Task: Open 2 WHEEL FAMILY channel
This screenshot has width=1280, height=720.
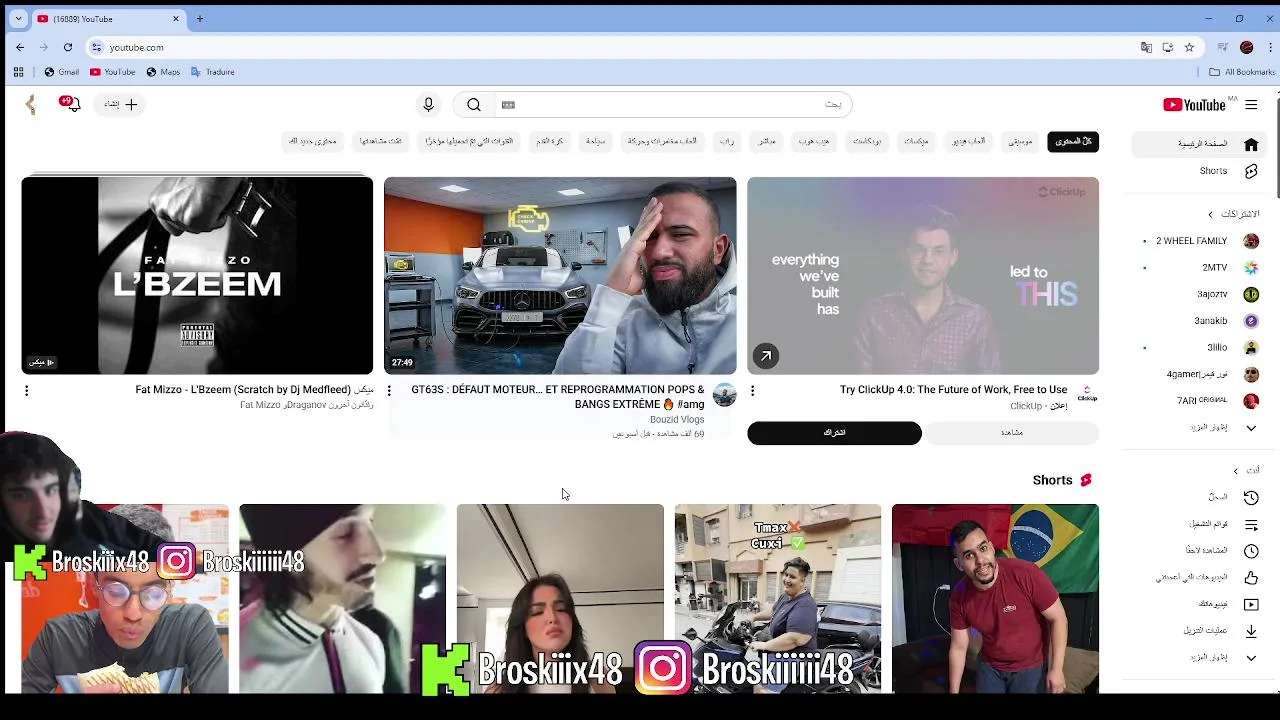Action: (1201, 241)
